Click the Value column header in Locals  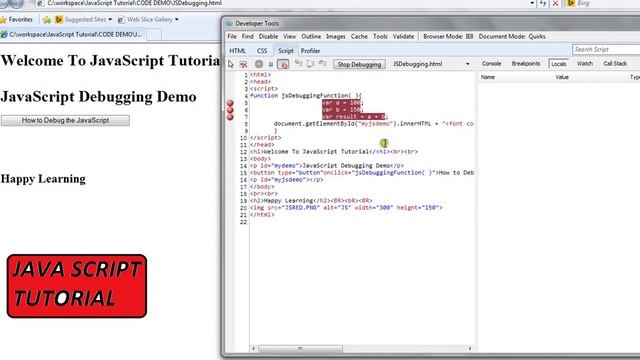[562, 77]
